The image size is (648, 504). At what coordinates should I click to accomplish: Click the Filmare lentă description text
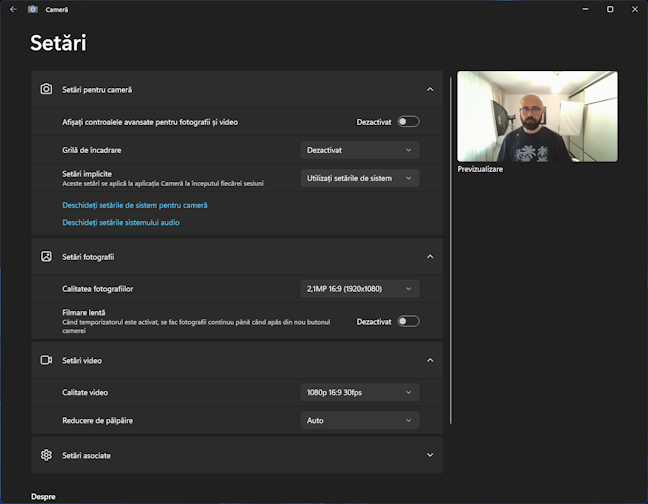[x=196, y=326]
